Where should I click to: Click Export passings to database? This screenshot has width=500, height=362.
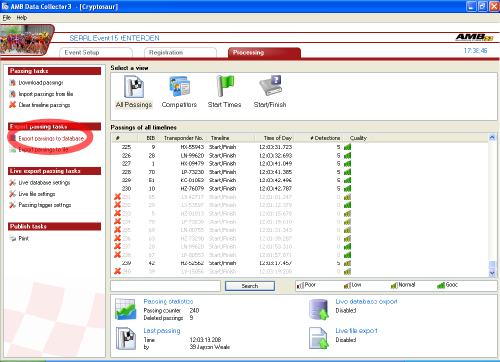pyautogui.click(x=51, y=138)
